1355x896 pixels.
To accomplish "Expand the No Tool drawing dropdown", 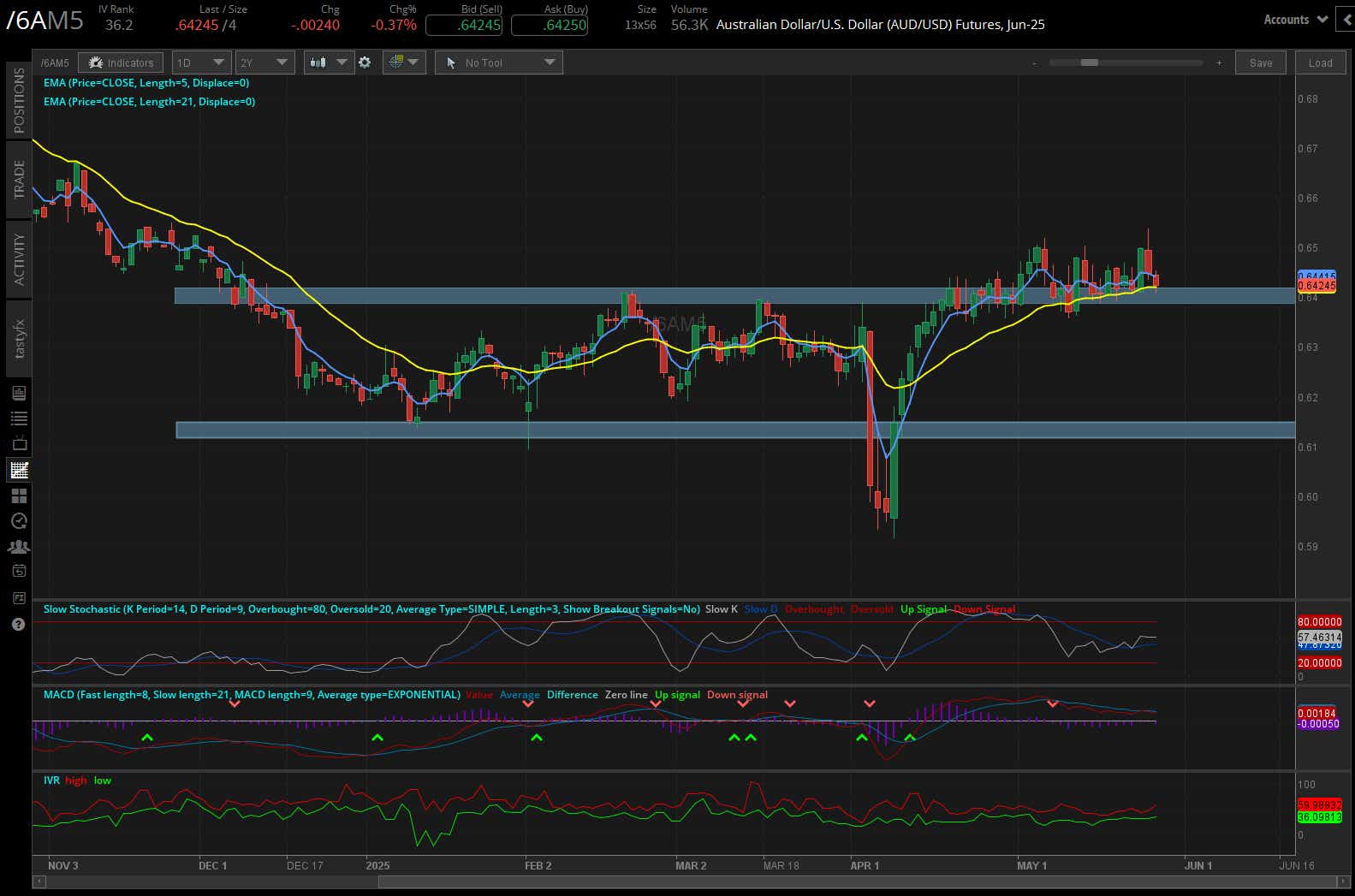I will (x=498, y=62).
